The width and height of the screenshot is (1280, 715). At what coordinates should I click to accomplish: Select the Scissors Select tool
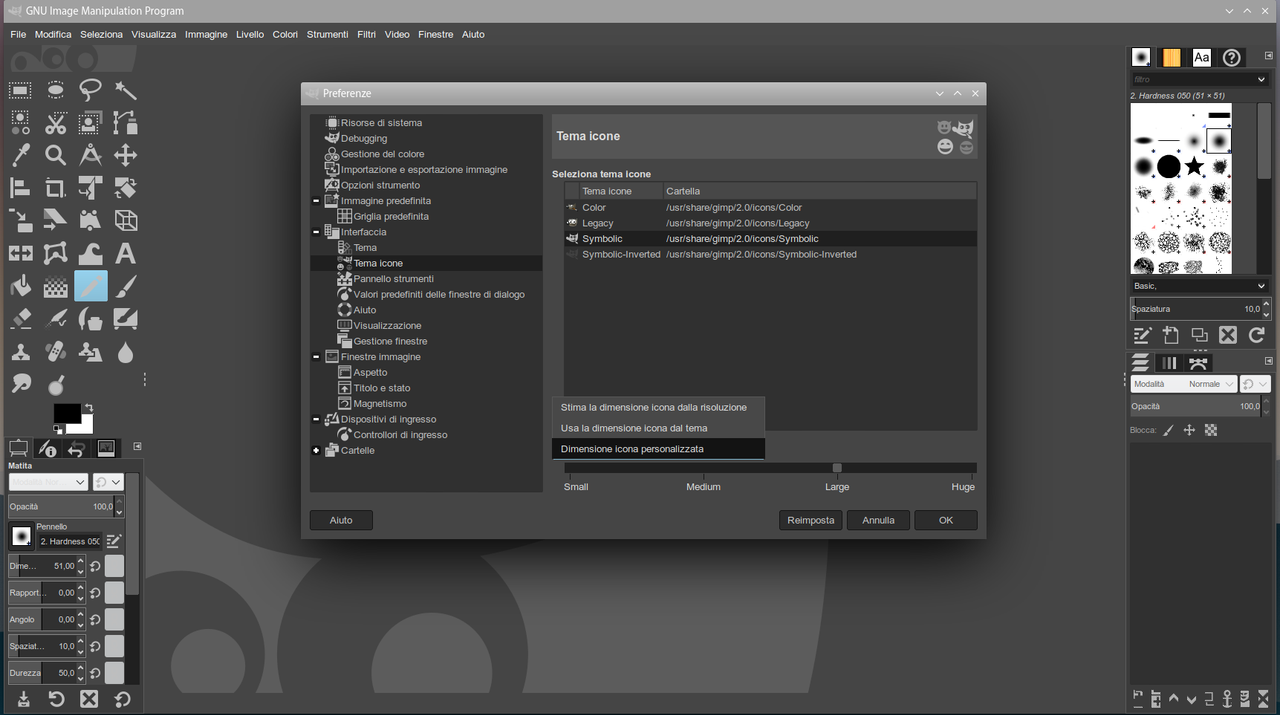55,123
